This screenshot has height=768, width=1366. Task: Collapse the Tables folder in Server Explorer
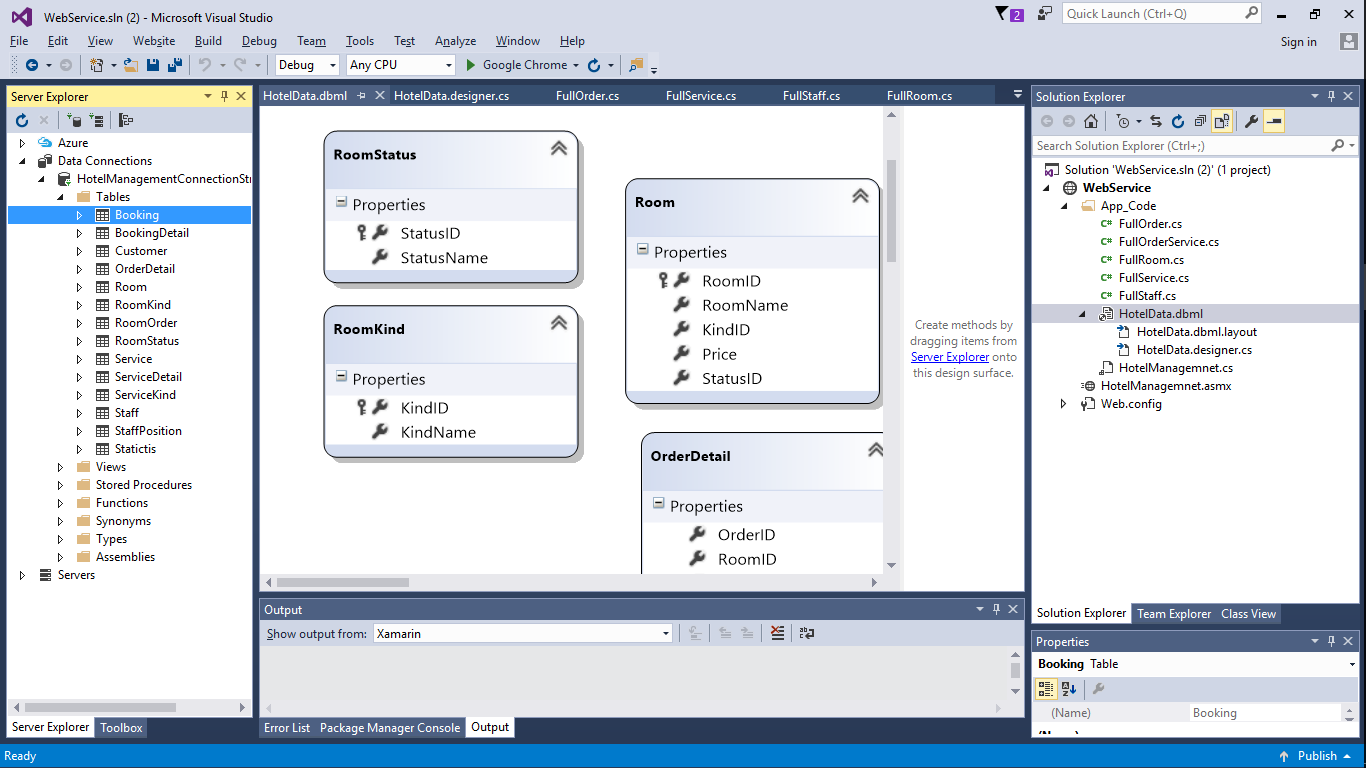pyautogui.click(x=61, y=197)
